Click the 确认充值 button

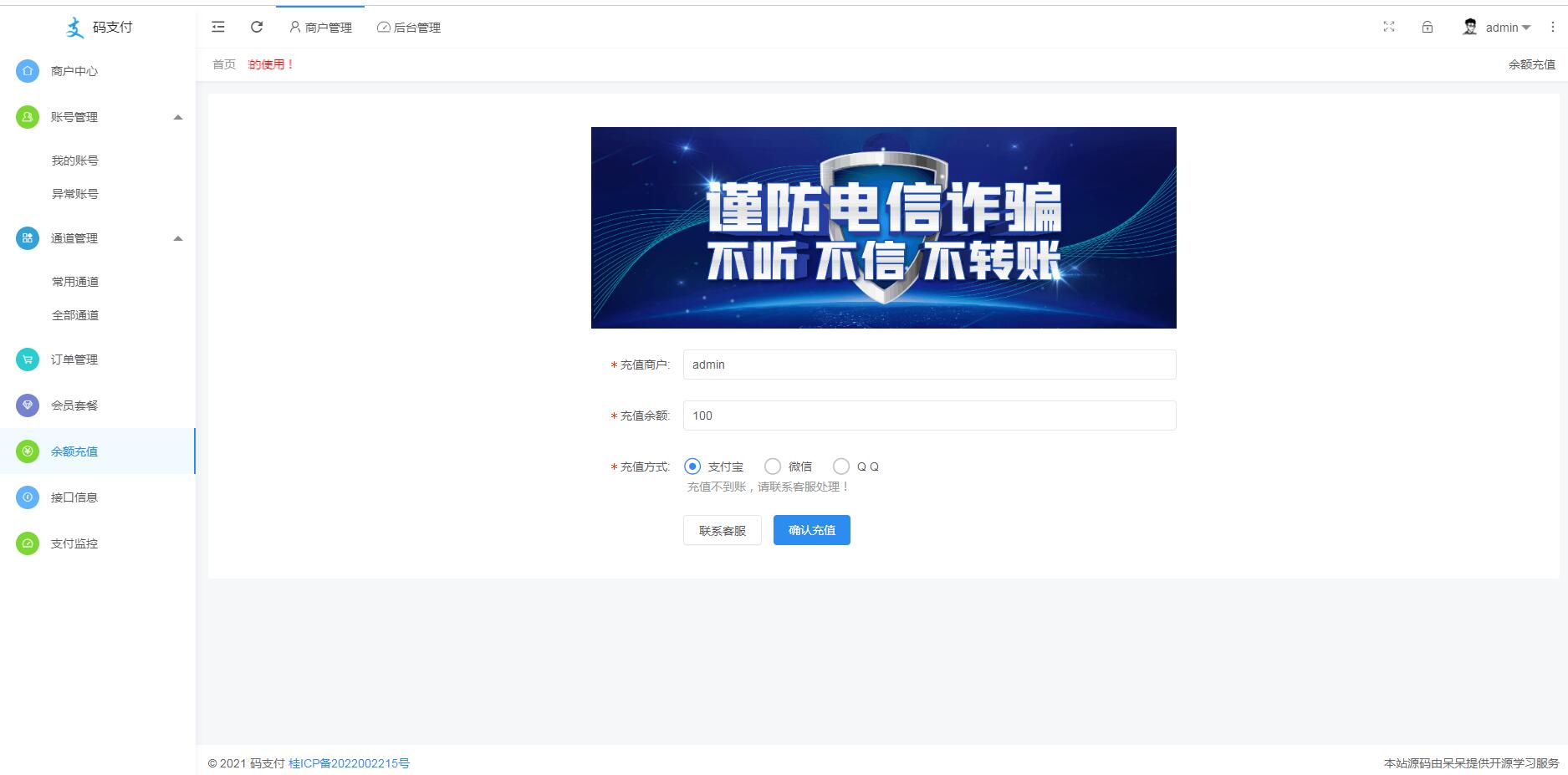[811, 530]
